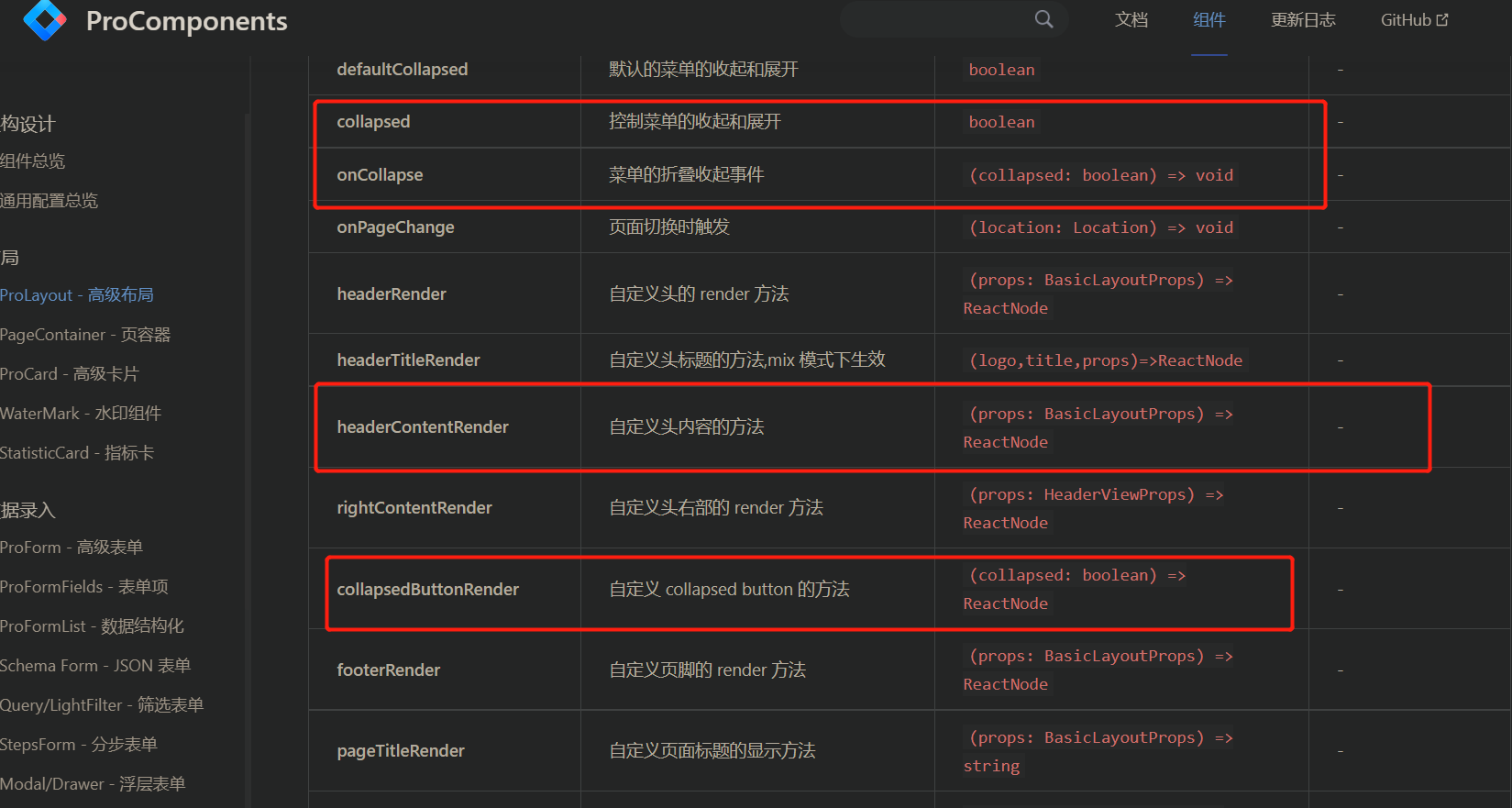
Task: Open Modal/Drawer - 浮层表单 page
Action: pyautogui.click(x=92, y=783)
